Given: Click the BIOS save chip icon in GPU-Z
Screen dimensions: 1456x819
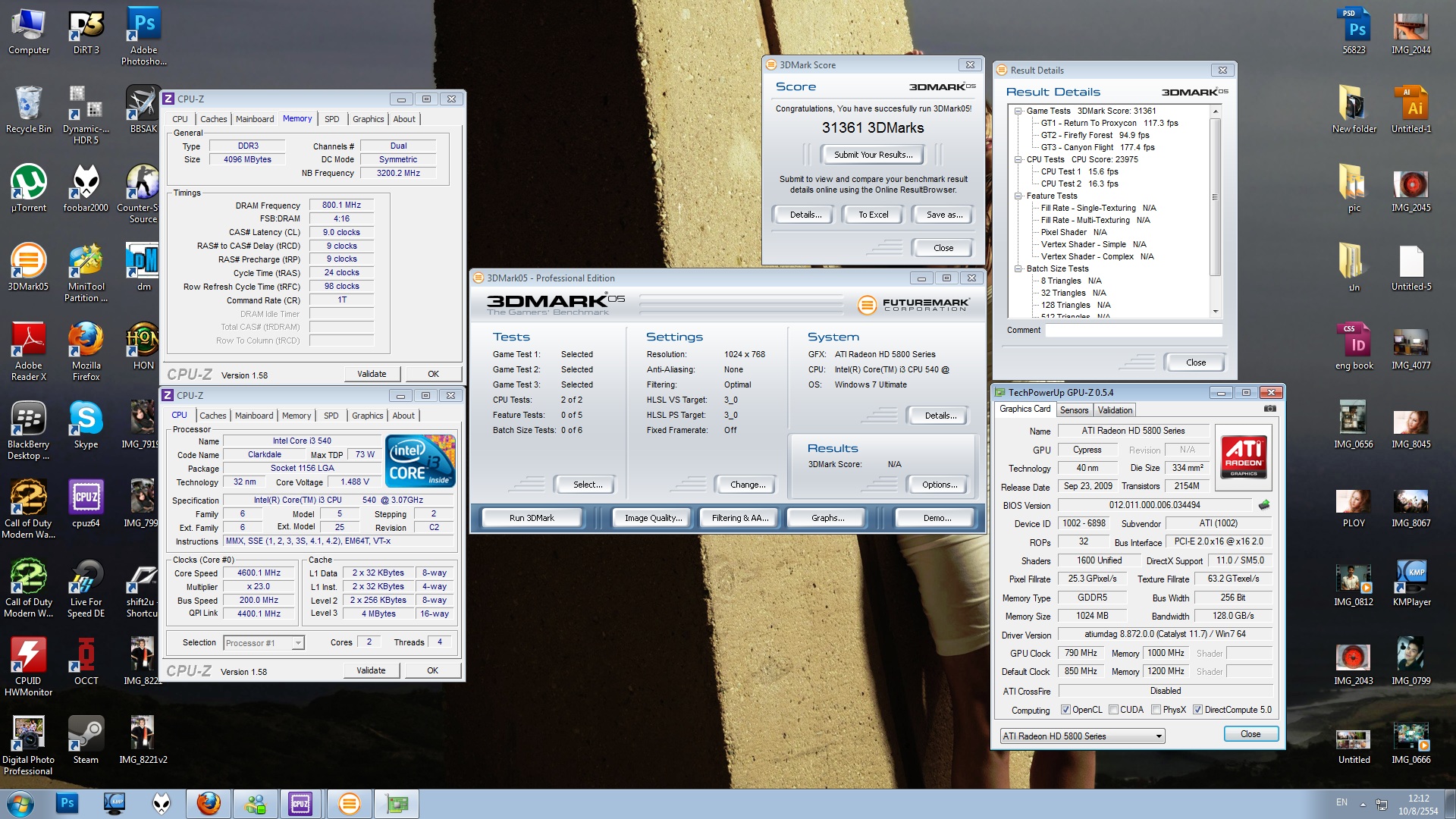Looking at the screenshot, I should [x=1263, y=505].
